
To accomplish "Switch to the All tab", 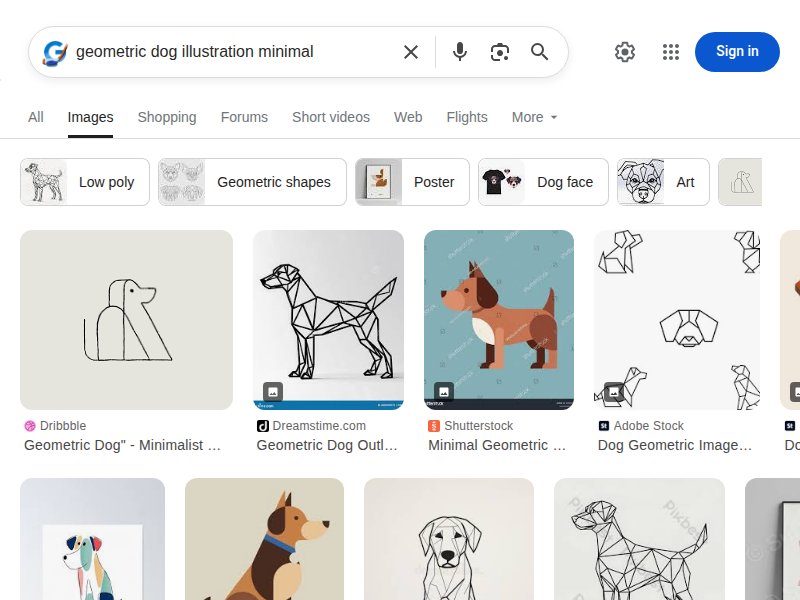I will (x=35, y=117).
